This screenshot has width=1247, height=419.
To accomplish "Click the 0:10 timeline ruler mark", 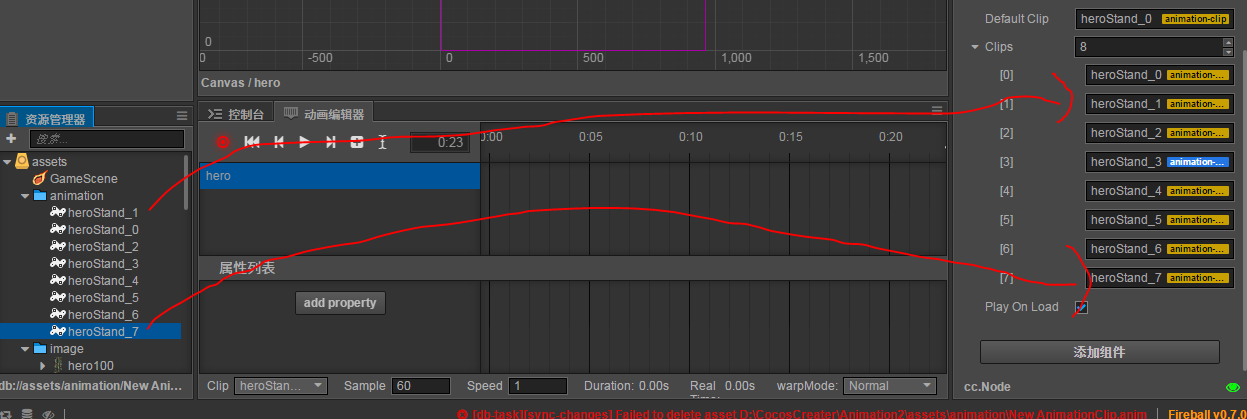I will pyautogui.click(x=690, y=136).
